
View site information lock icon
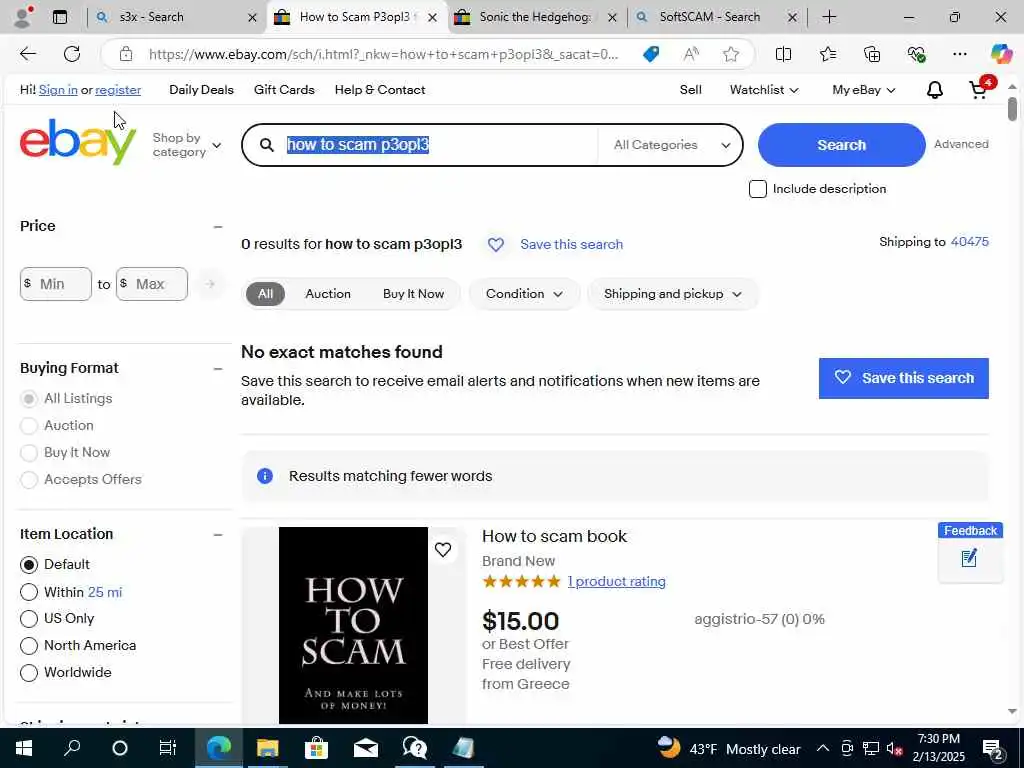[x=126, y=54]
